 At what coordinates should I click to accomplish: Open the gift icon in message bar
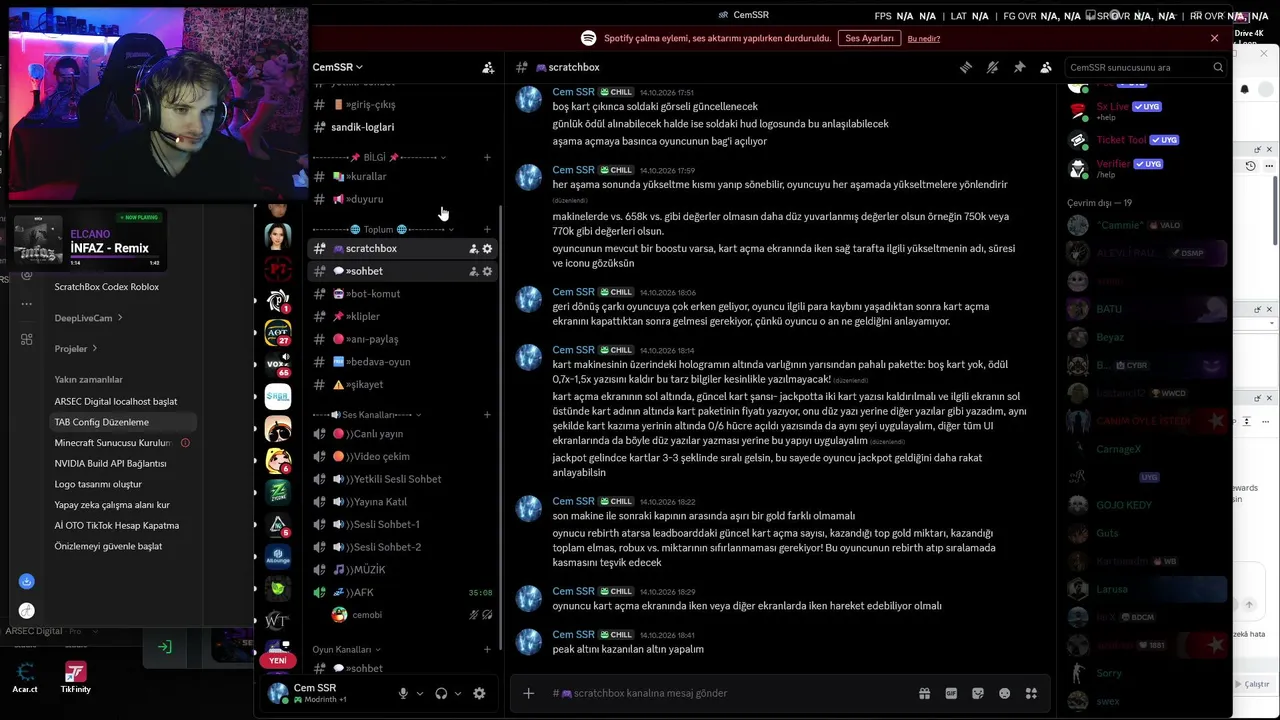[925, 693]
